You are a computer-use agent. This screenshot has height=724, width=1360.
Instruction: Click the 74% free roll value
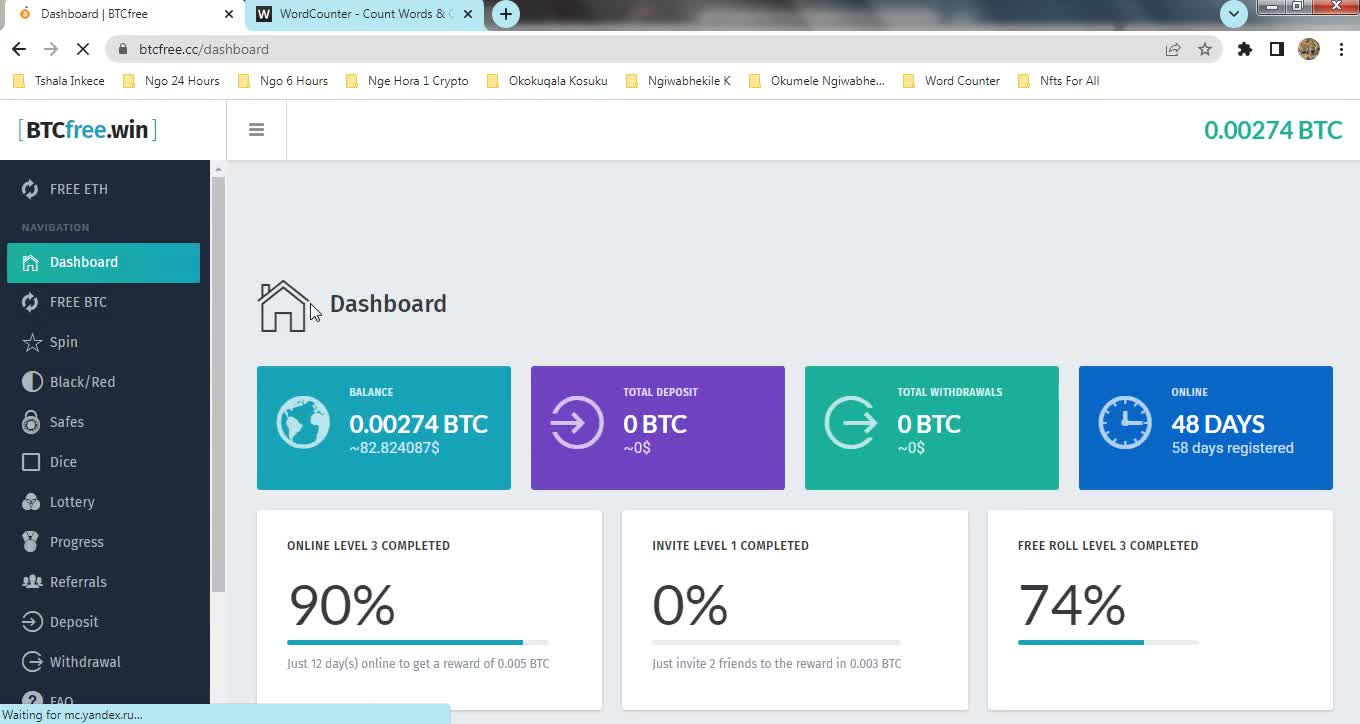coord(1072,605)
